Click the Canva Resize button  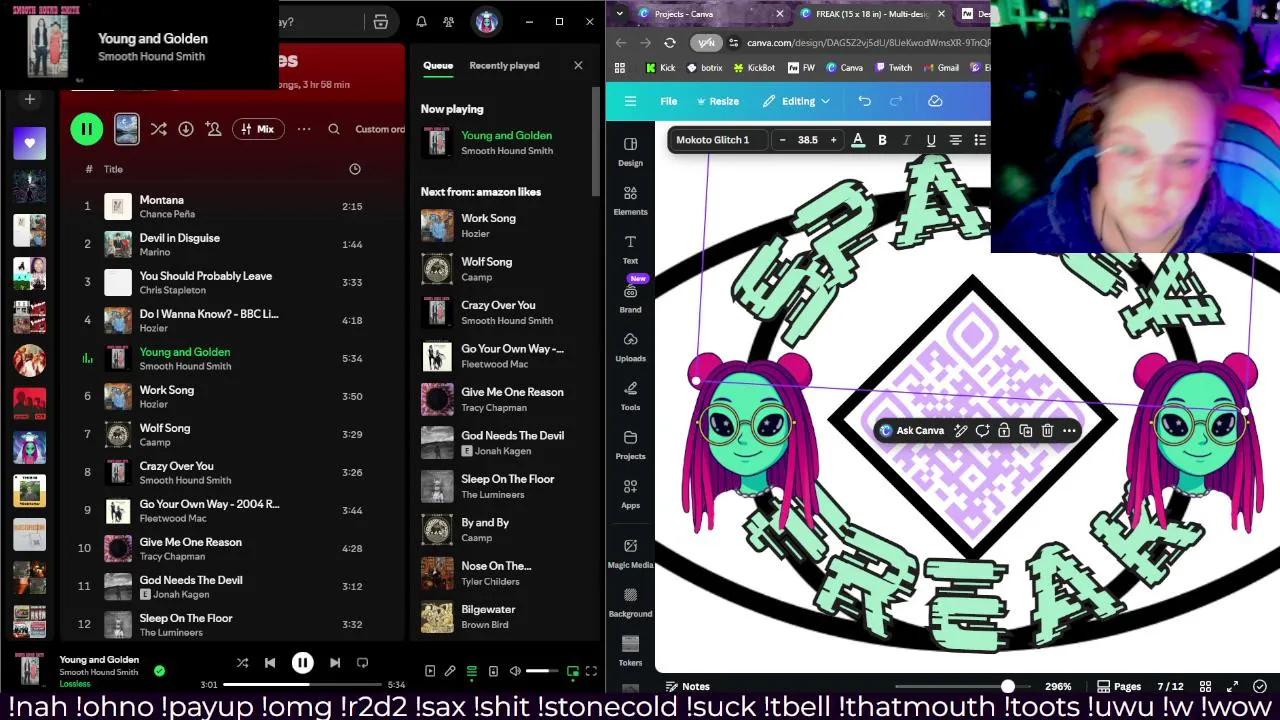coord(717,101)
